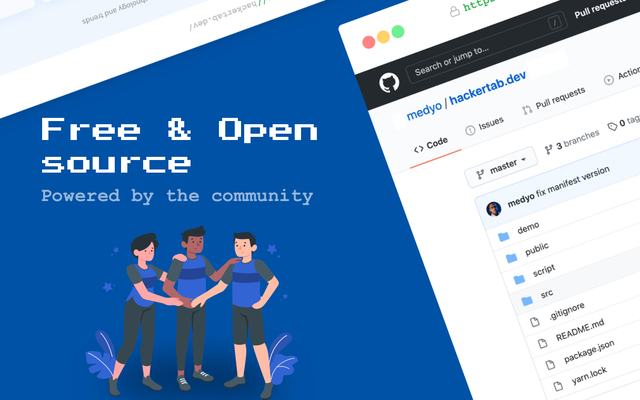Focus the 'Search or jump to...' field

pos(486,48)
